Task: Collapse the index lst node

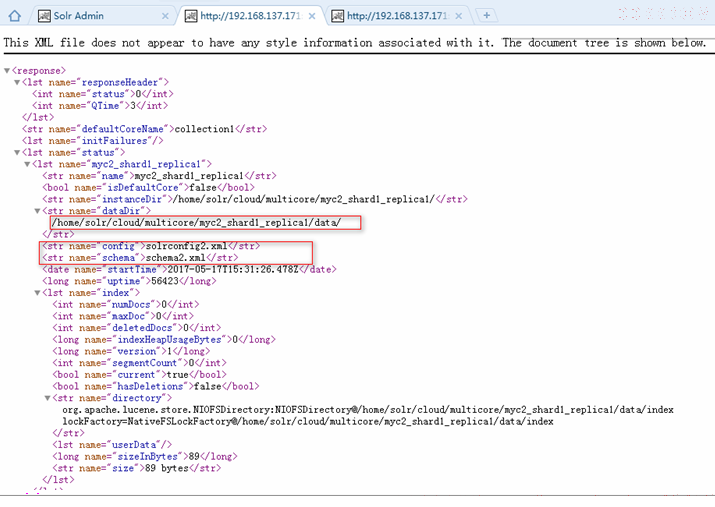Action: (37, 293)
